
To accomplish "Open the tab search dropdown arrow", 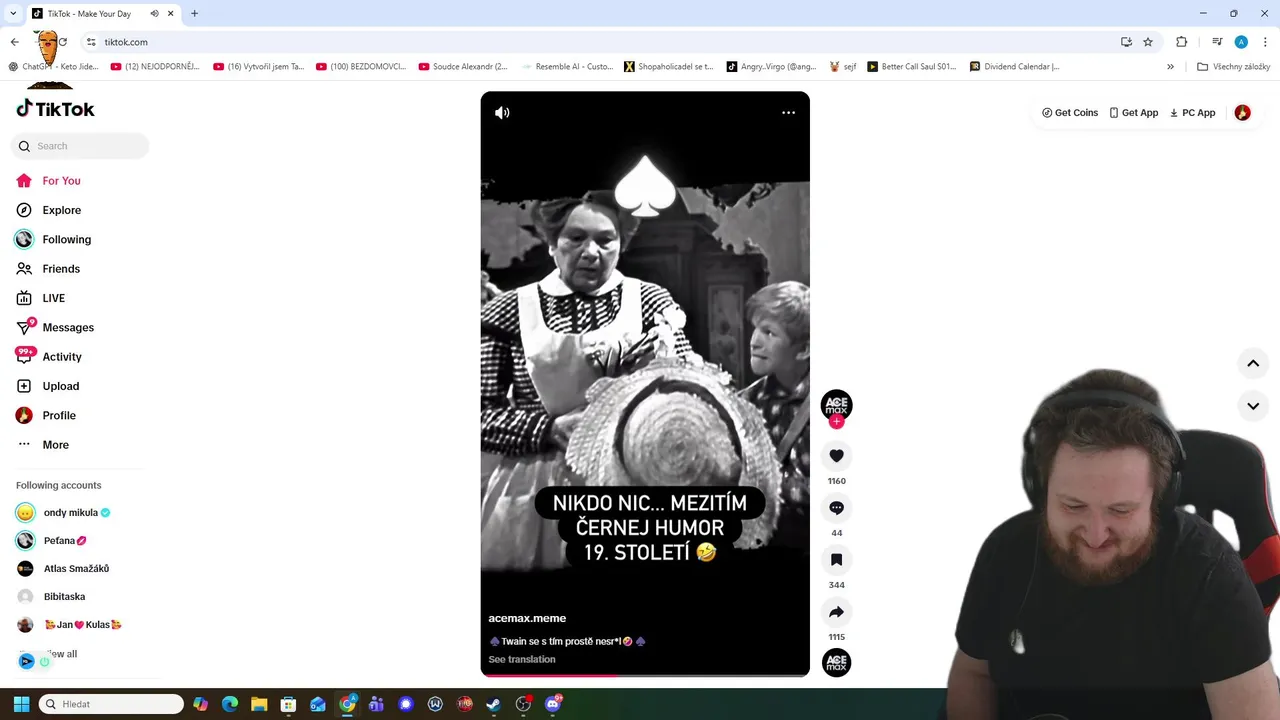I will click(12, 14).
